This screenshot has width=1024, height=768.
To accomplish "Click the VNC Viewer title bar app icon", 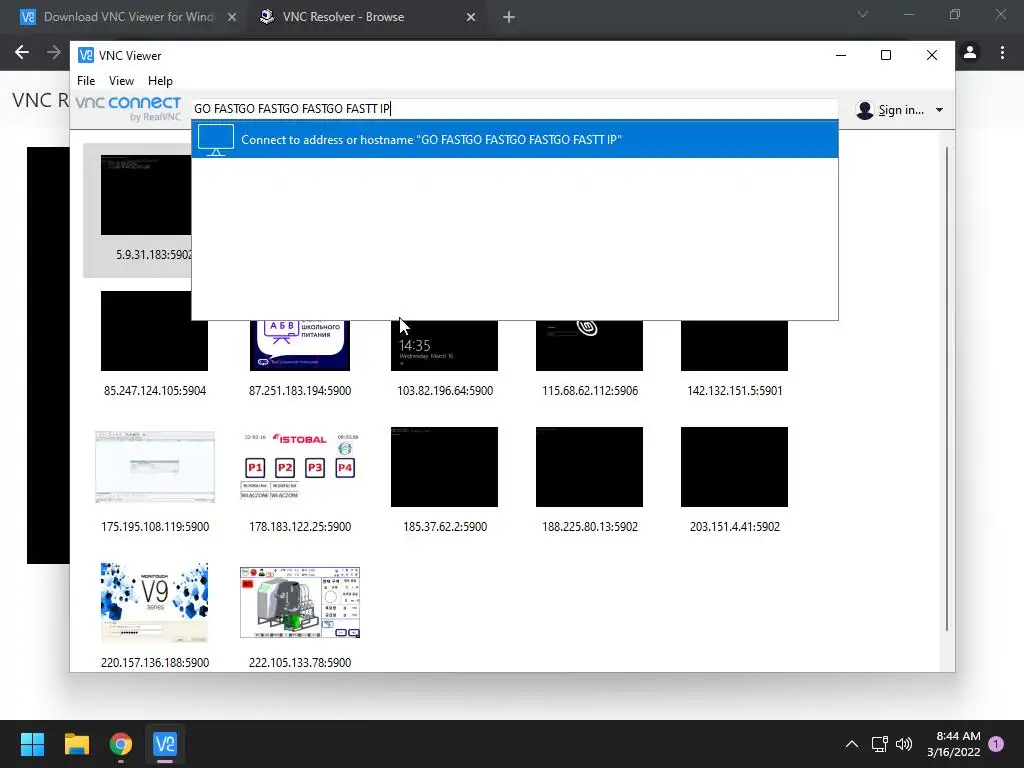I will point(86,56).
